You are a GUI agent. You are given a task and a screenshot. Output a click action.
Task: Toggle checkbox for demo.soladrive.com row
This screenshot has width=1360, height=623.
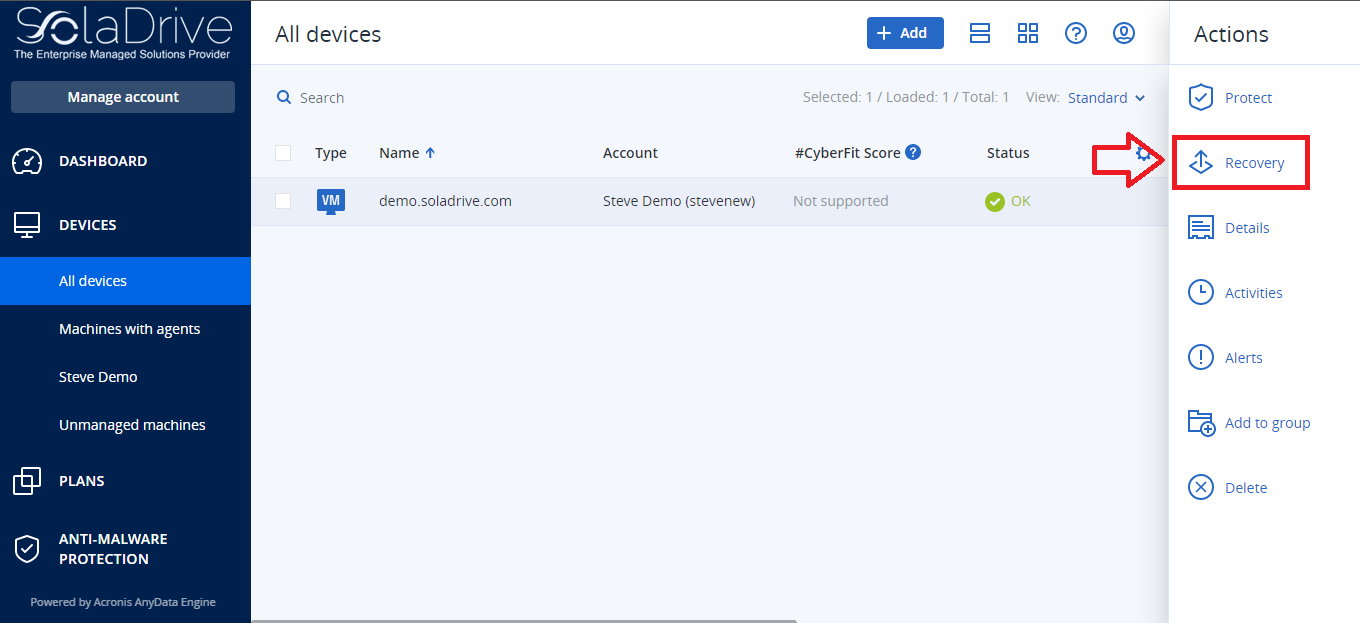coord(283,201)
